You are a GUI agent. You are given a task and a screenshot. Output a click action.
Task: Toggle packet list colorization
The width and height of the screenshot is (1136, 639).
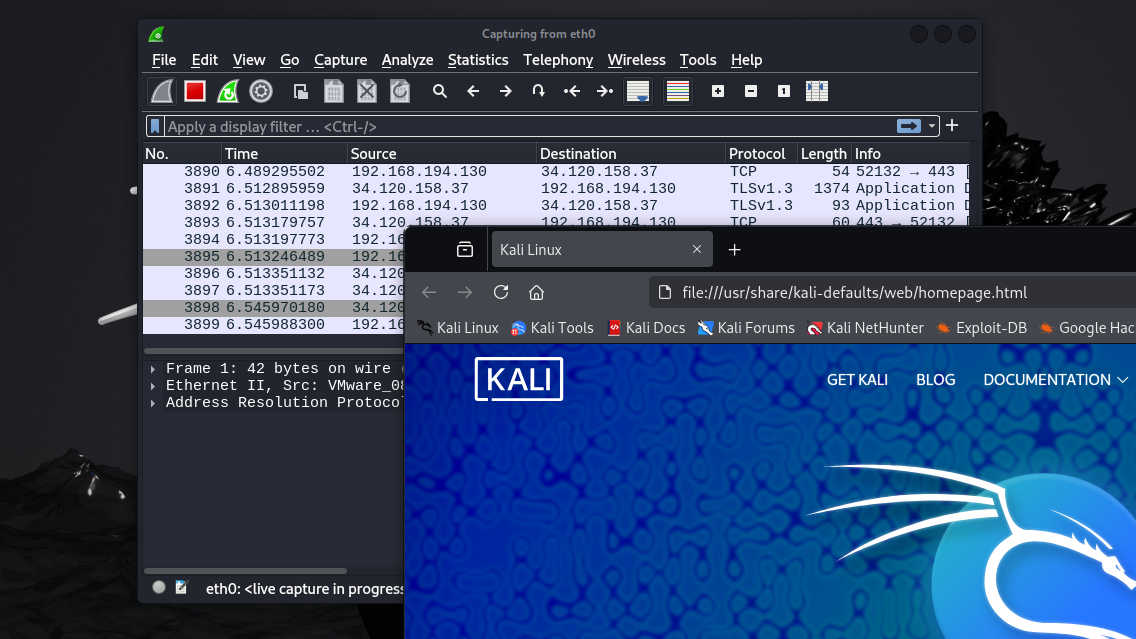tap(678, 91)
